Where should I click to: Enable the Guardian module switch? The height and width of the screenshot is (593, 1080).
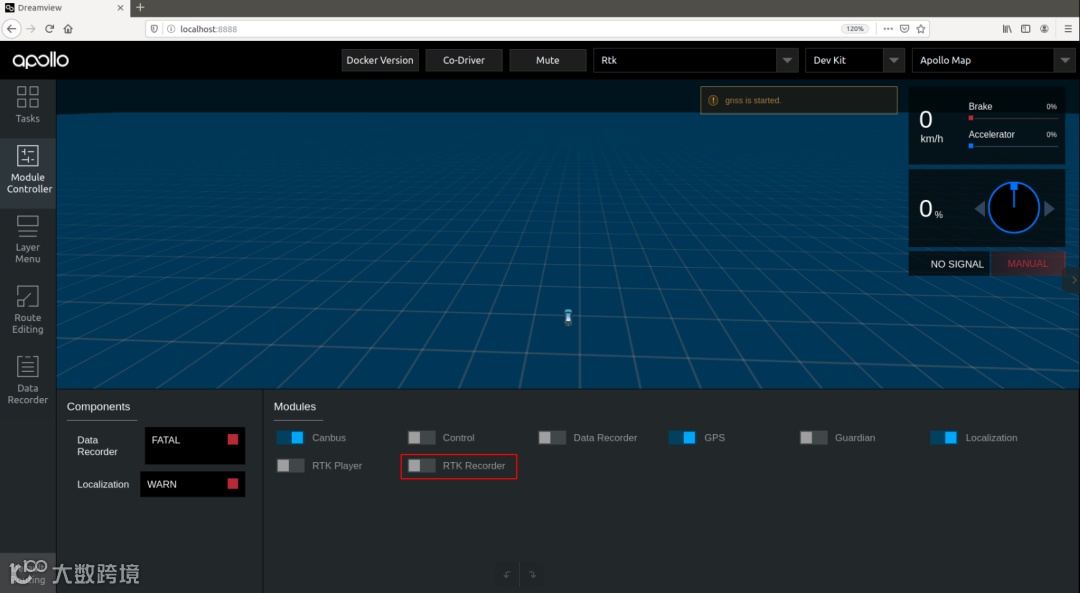813,437
